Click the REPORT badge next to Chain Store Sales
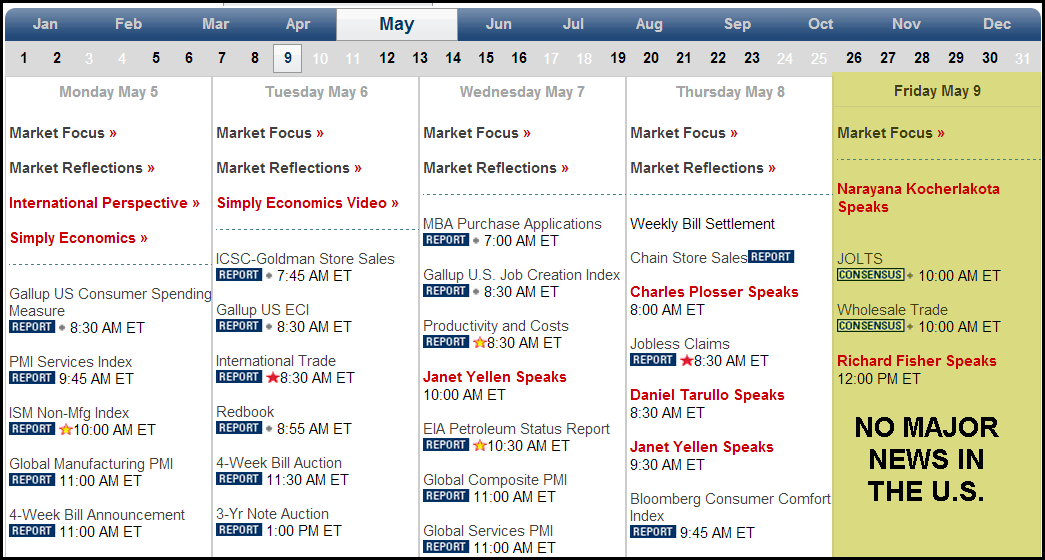The width and height of the screenshot is (1045, 560). (770, 257)
